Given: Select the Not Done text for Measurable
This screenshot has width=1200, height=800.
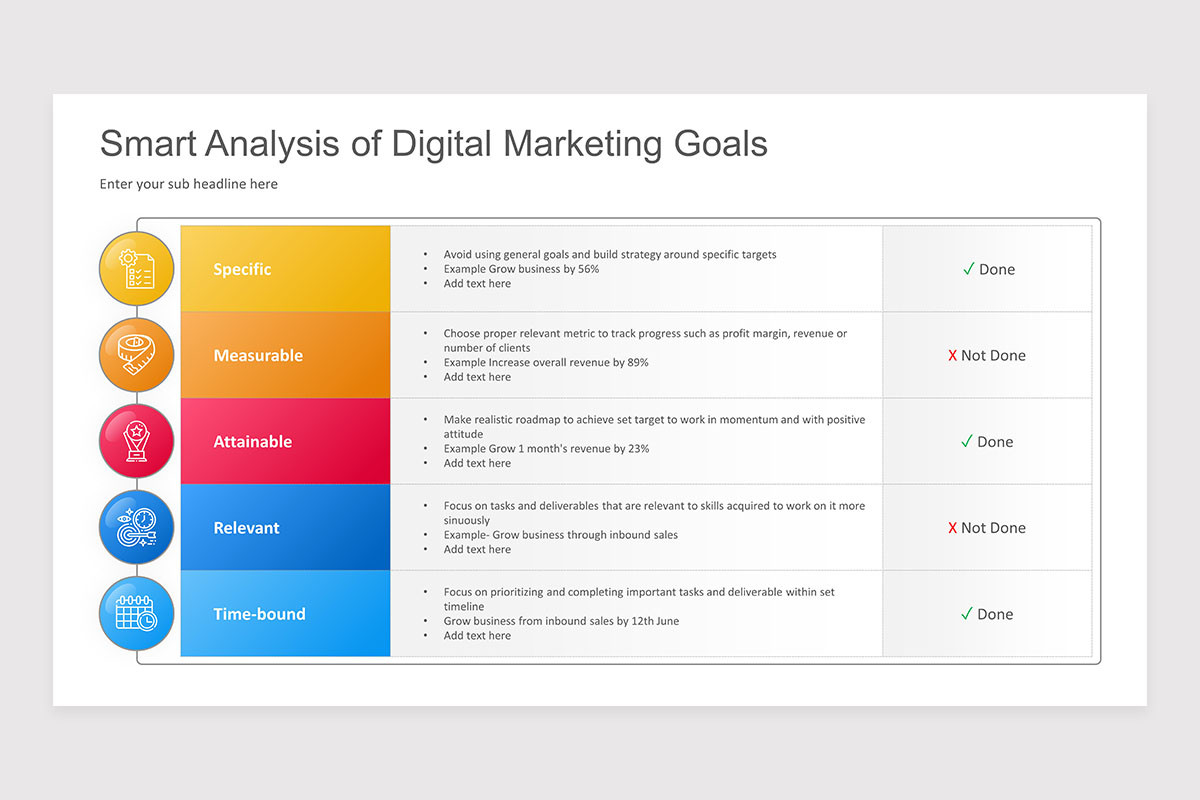Looking at the screenshot, I should pyautogui.click(x=993, y=355).
